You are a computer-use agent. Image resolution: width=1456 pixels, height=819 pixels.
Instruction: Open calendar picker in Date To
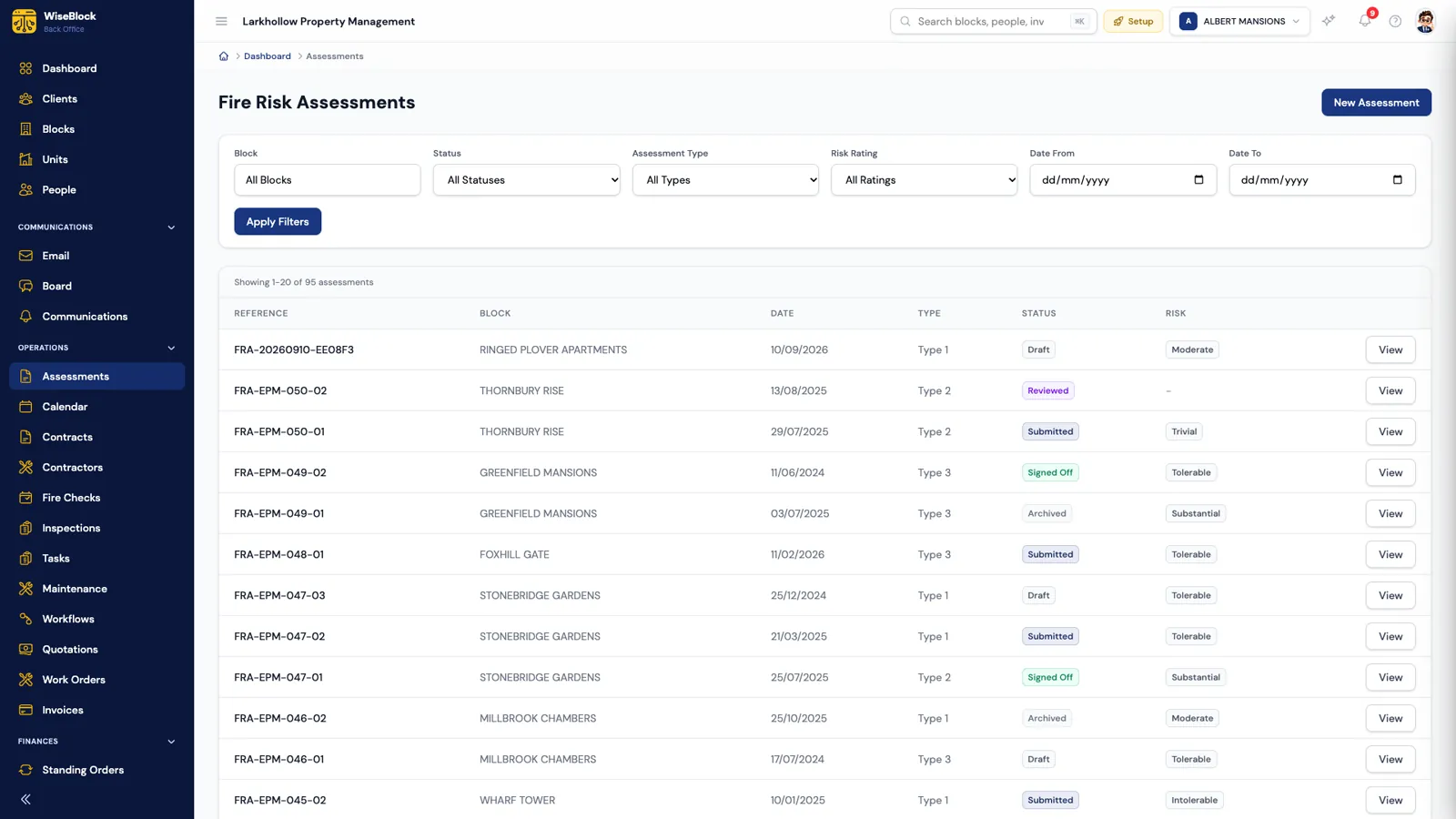[x=1398, y=179]
